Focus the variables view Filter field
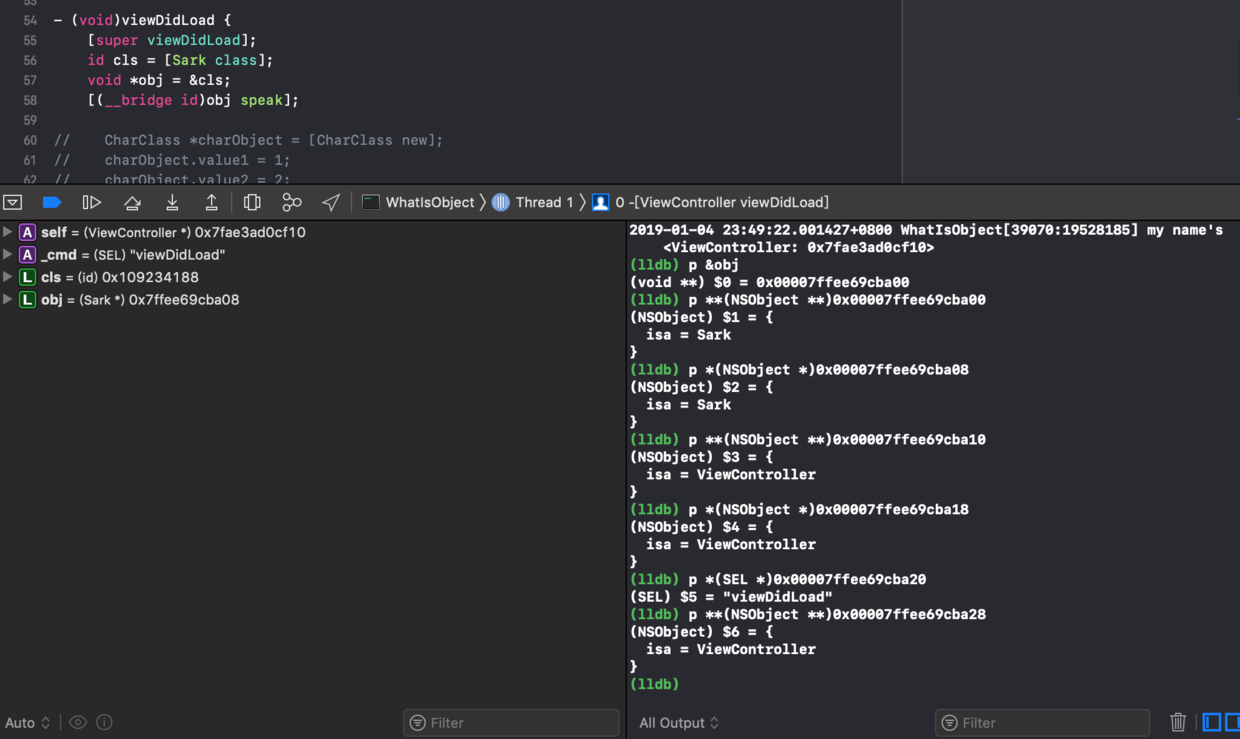The width and height of the screenshot is (1240, 739). tap(511, 723)
